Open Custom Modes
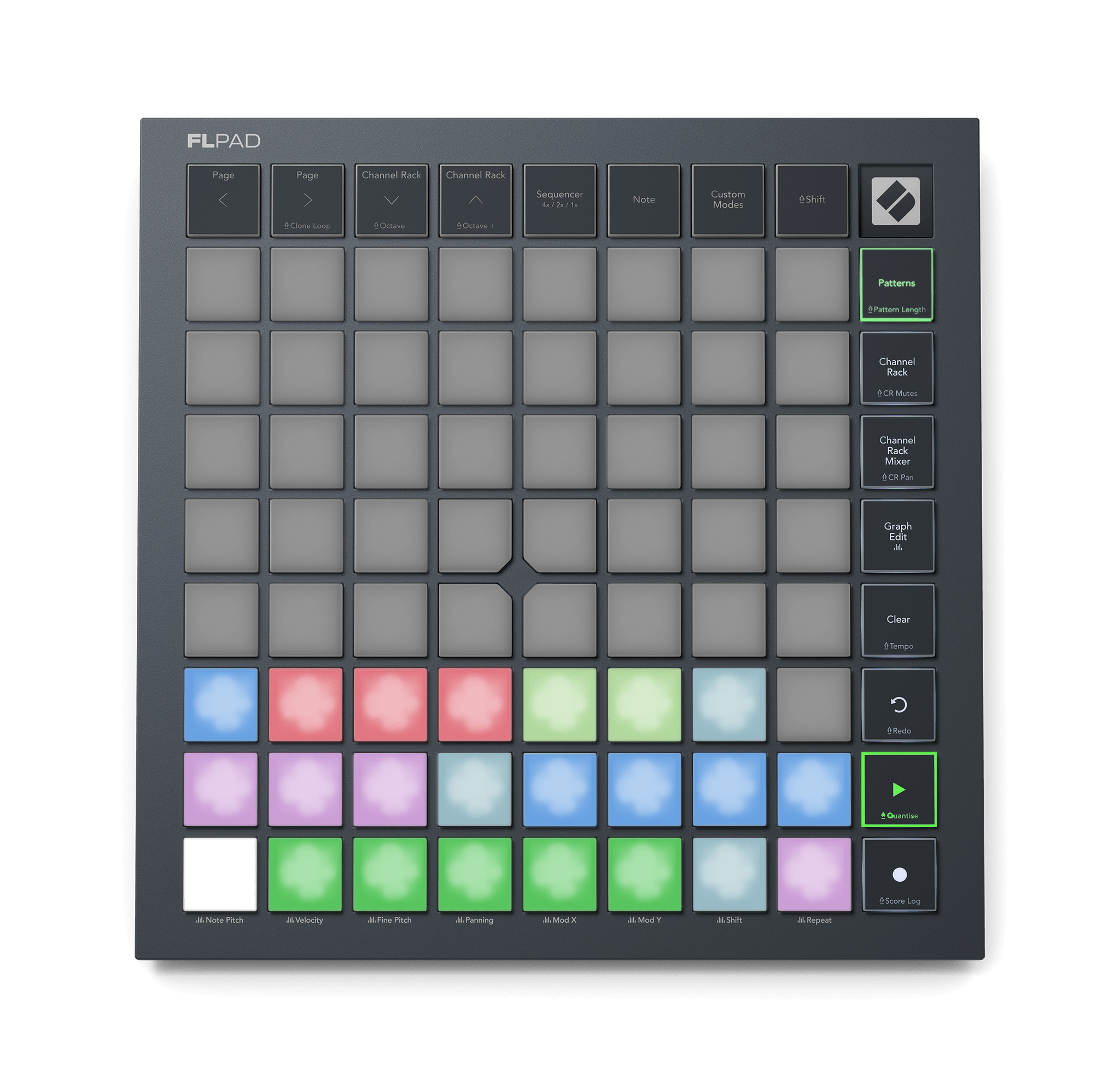The image size is (1120, 1078). click(x=727, y=201)
